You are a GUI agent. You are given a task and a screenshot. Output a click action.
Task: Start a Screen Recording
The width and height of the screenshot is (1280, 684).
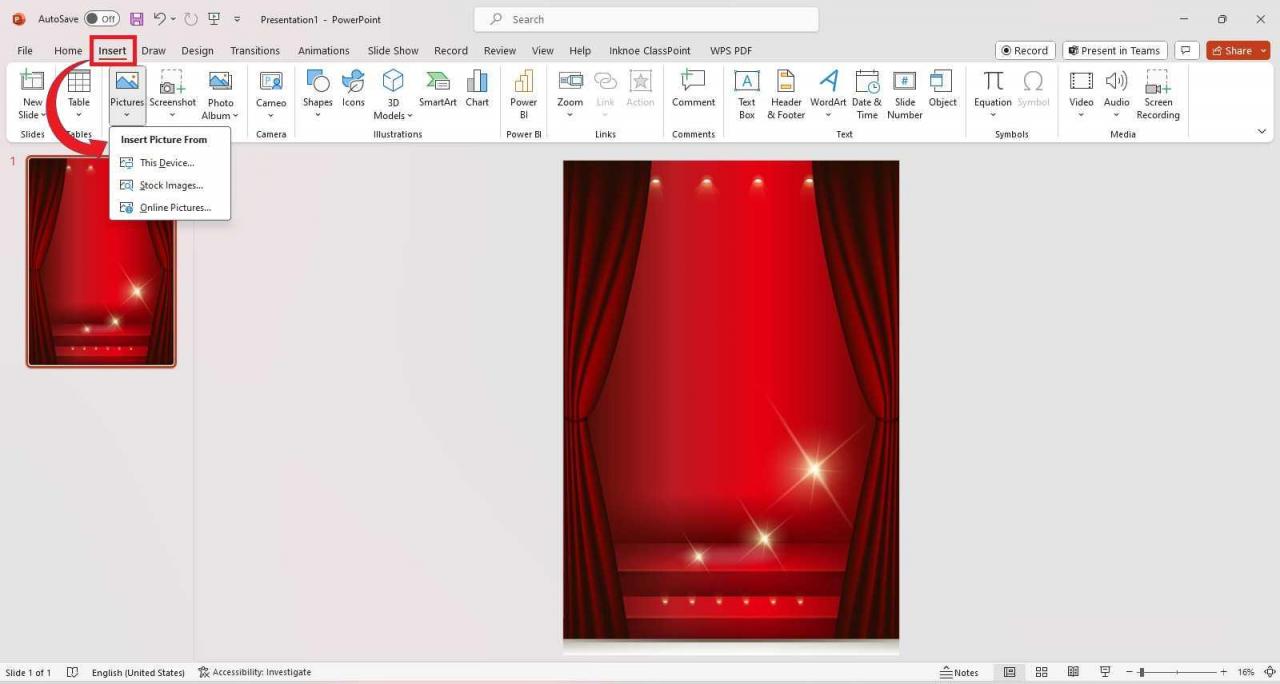pyautogui.click(x=1157, y=95)
